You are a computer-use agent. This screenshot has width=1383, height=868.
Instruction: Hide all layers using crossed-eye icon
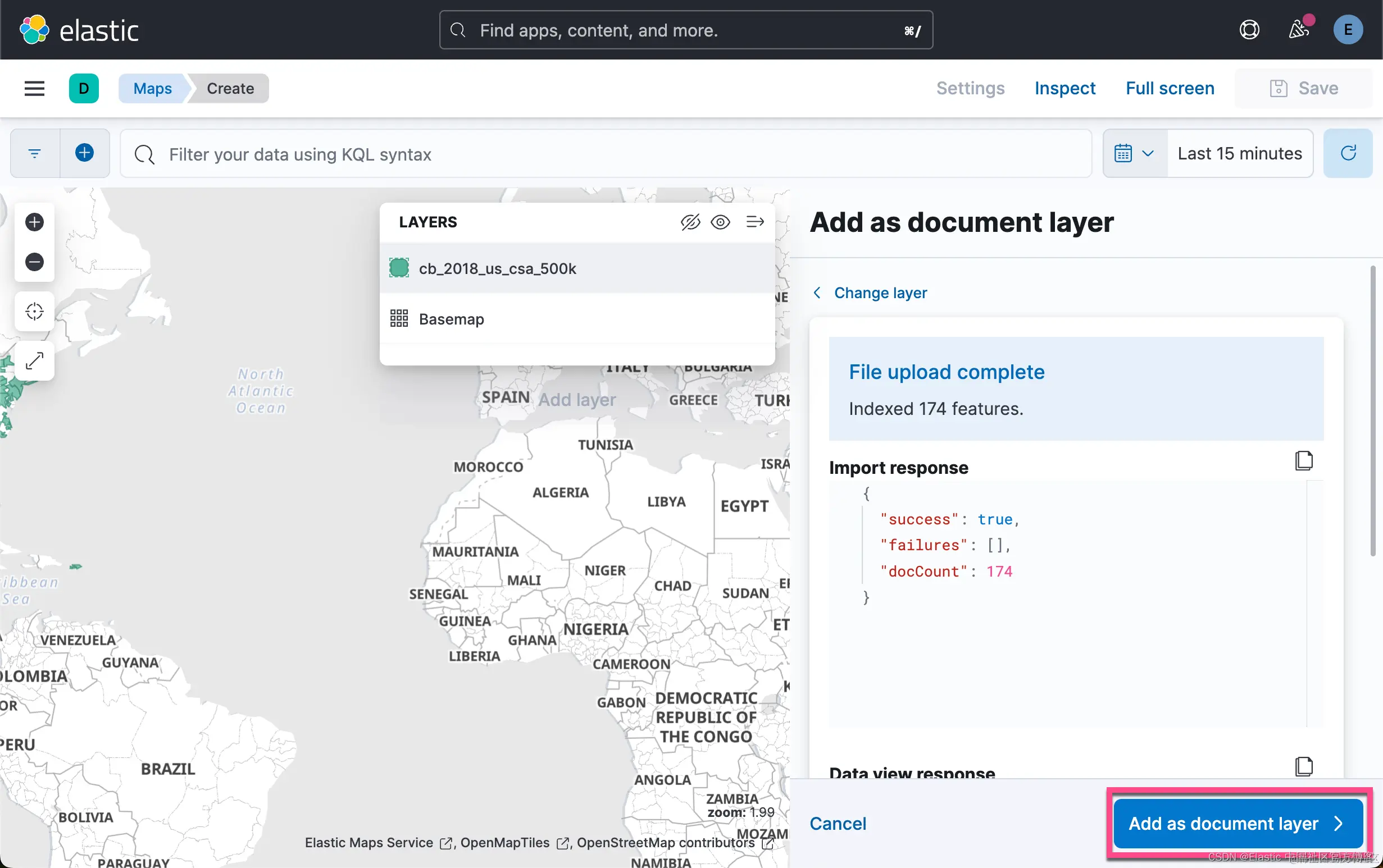point(690,222)
